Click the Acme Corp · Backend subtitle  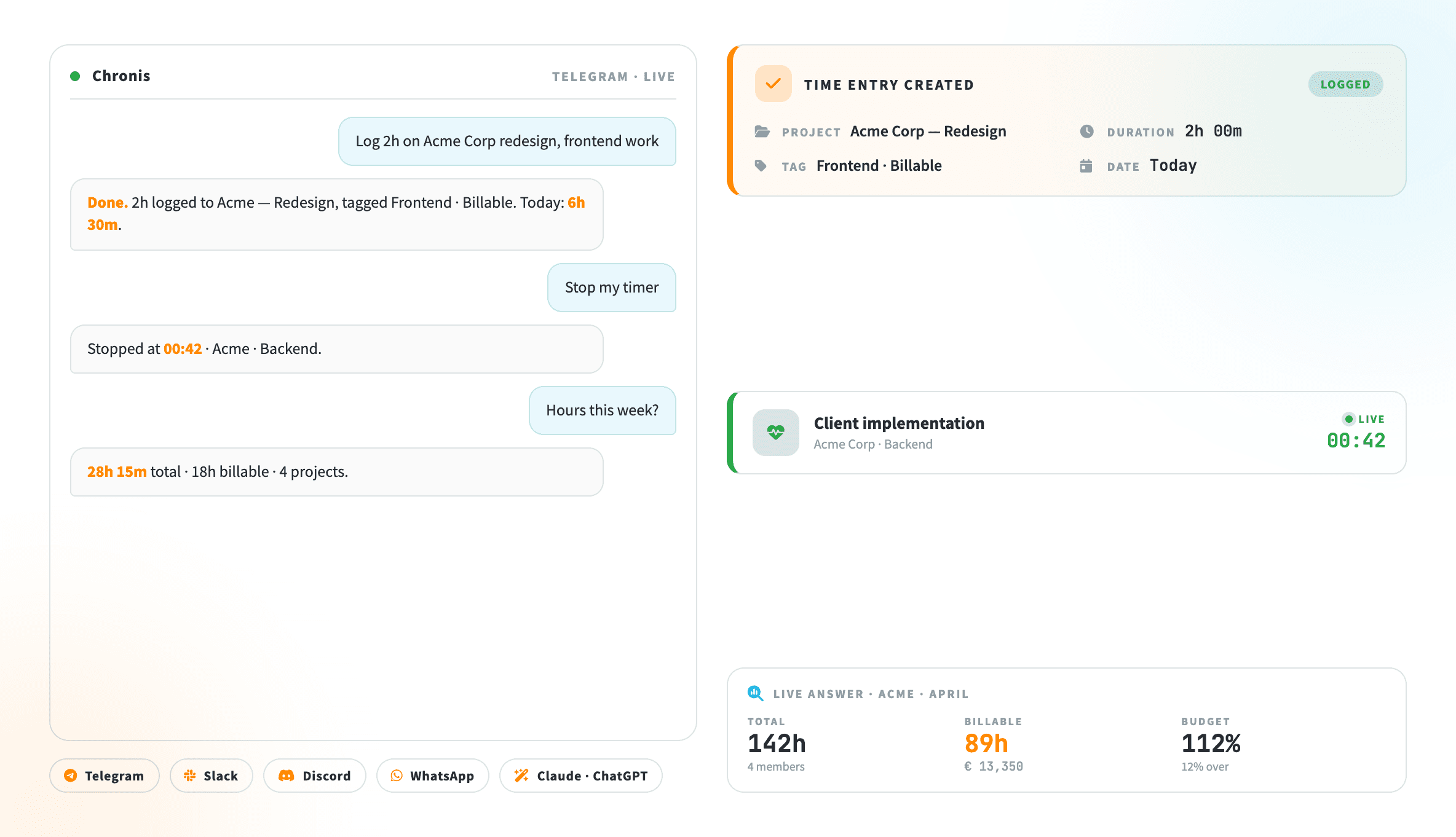(x=873, y=444)
